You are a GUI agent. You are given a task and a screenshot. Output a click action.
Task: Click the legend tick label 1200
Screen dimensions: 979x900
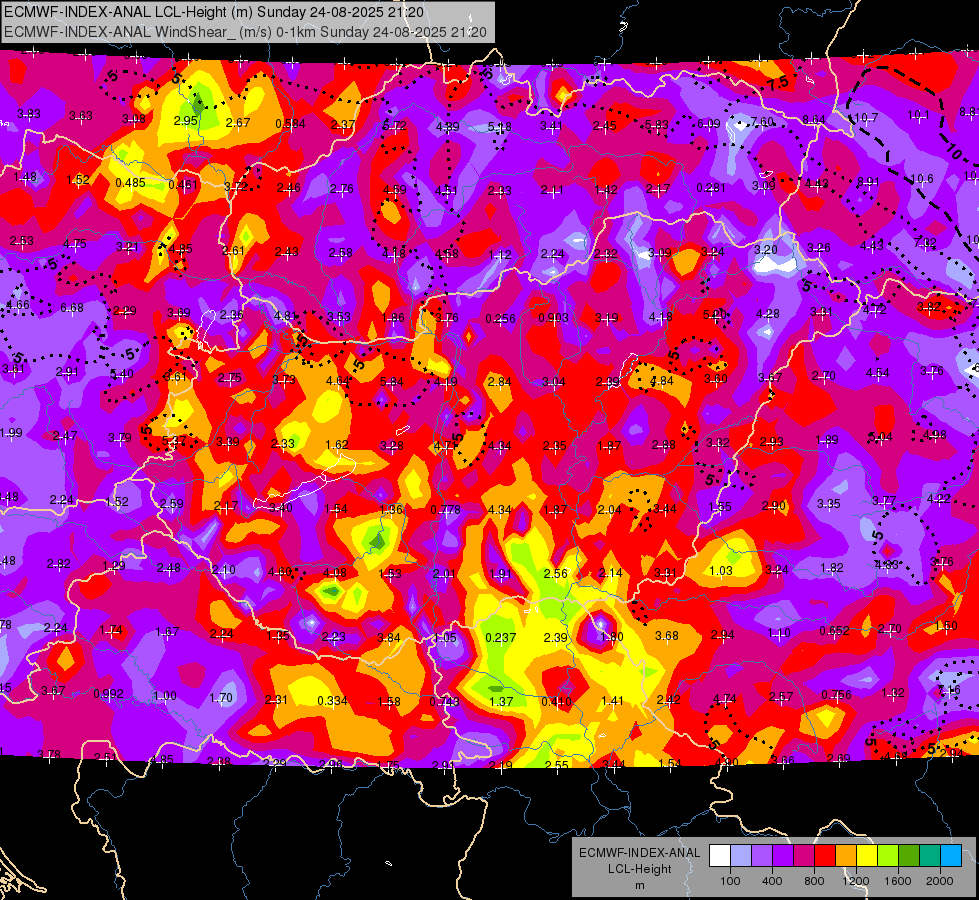click(x=855, y=881)
